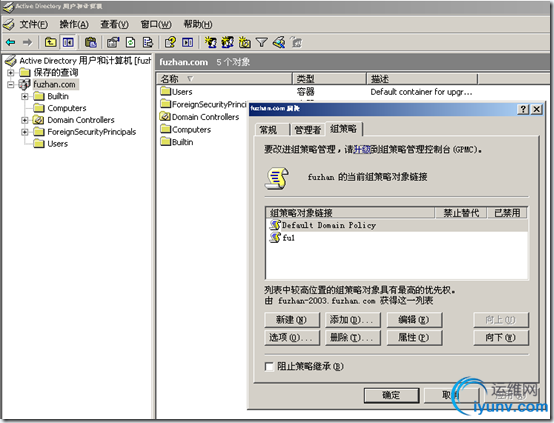
Task: Sort by 名称 column header
Action: (224, 78)
